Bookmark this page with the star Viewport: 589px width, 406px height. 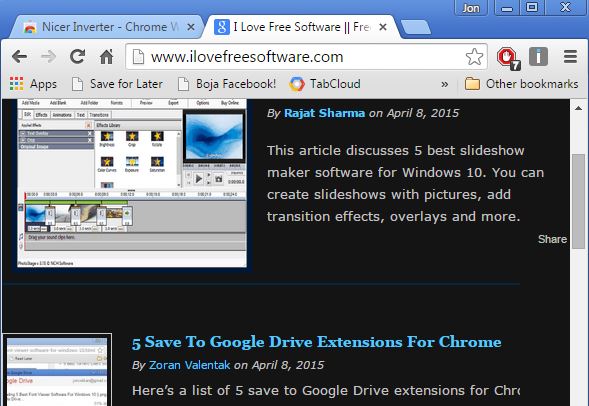click(474, 57)
